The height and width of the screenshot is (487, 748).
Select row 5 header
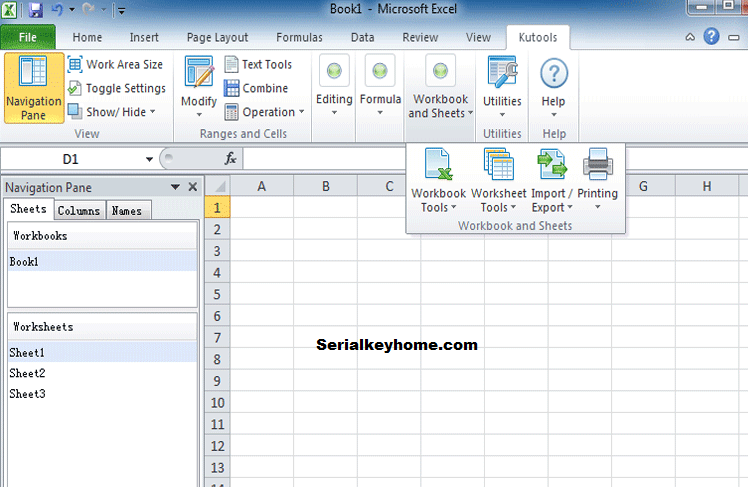[218, 294]
